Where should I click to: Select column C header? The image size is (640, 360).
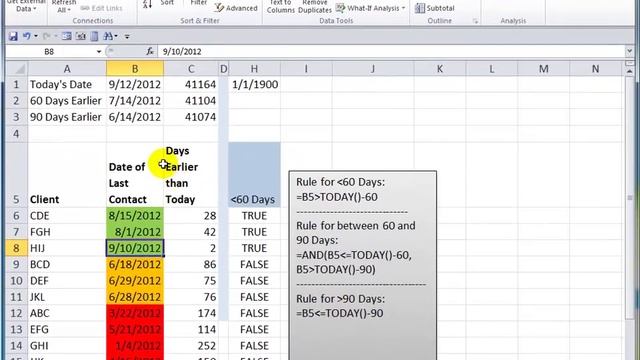(x=191, y=69)
